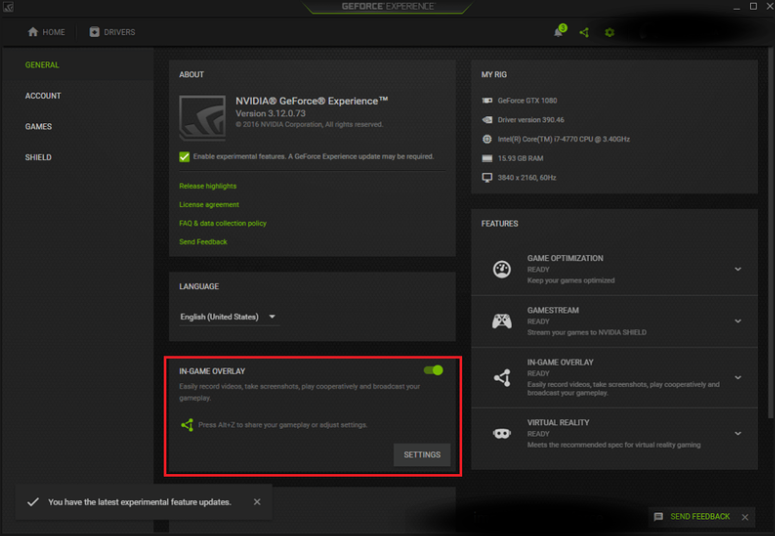This screenshot has width=775, height=536.
Task: Click the Gamestream controller icon
Action: tap(502, 321)
